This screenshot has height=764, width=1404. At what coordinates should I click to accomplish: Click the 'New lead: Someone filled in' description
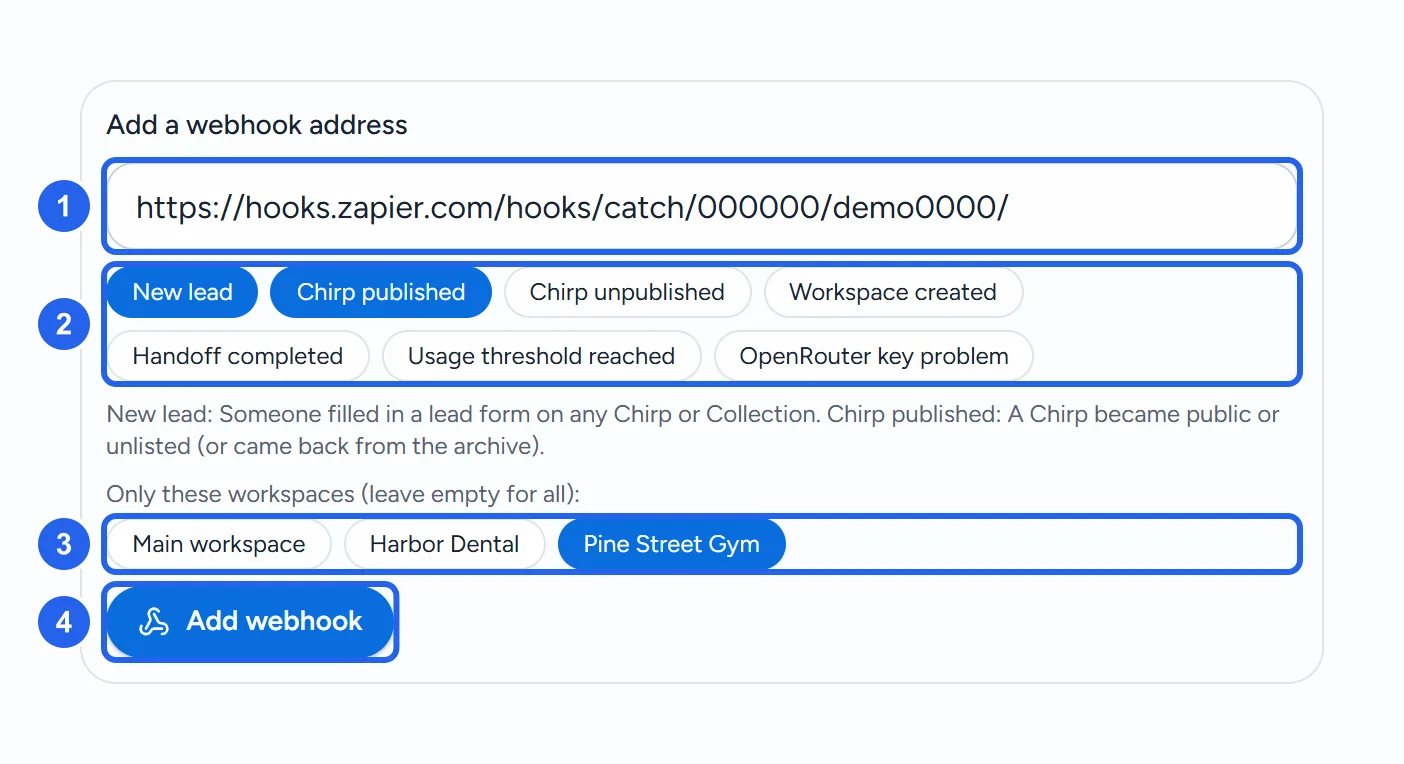coord(693,430)
